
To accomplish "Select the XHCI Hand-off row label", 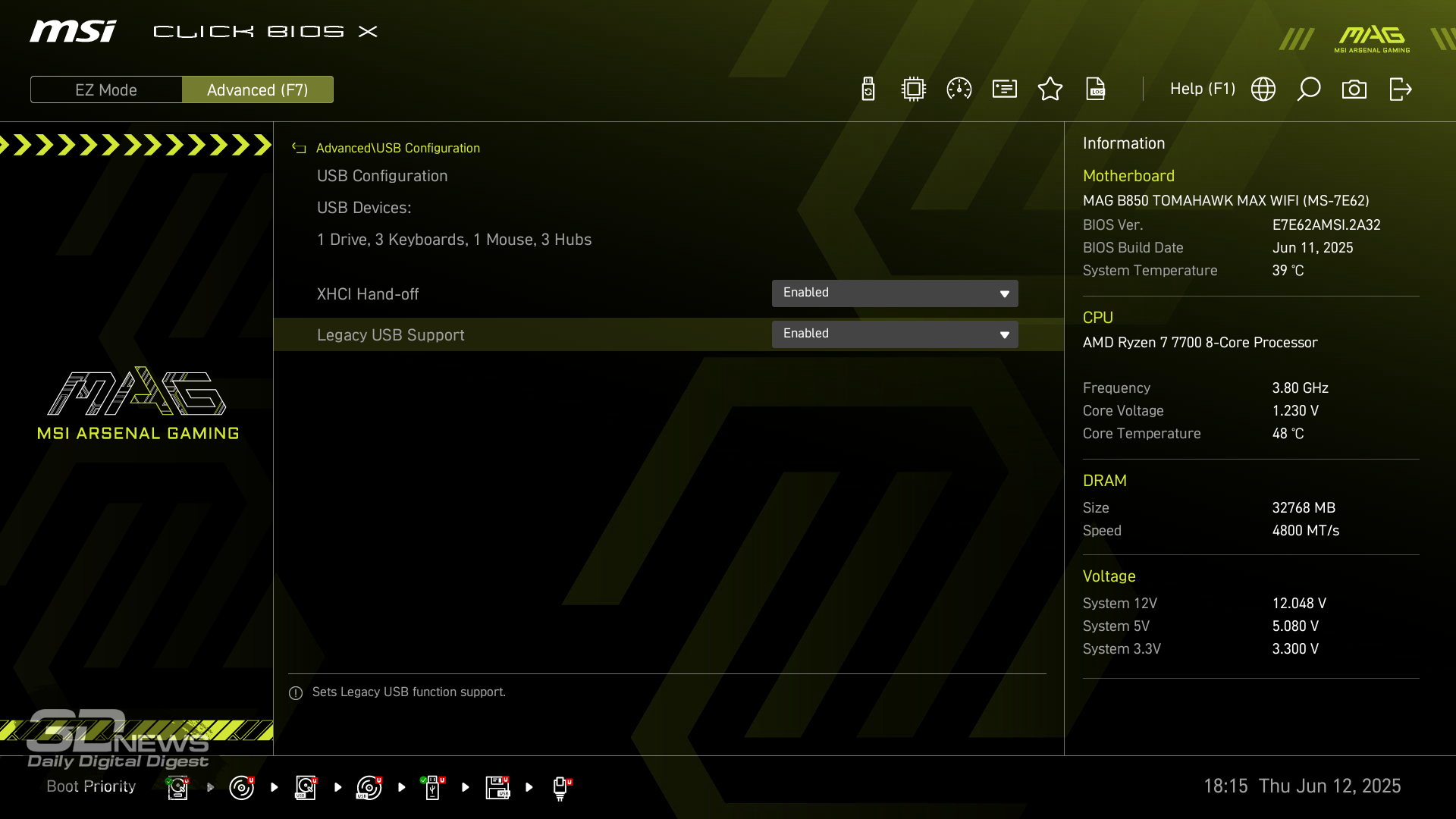I will pyautogui.click(x=368, y=294).
